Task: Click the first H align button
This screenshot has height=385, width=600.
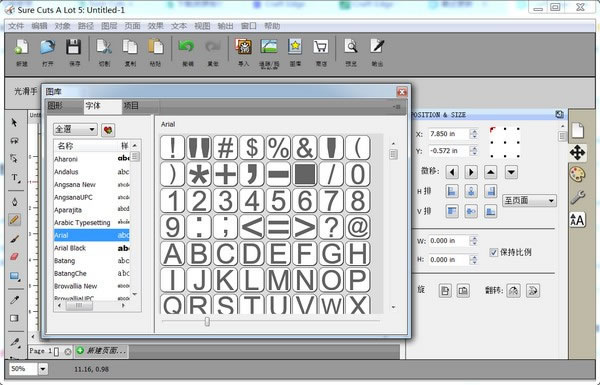Action: (452, 191)
